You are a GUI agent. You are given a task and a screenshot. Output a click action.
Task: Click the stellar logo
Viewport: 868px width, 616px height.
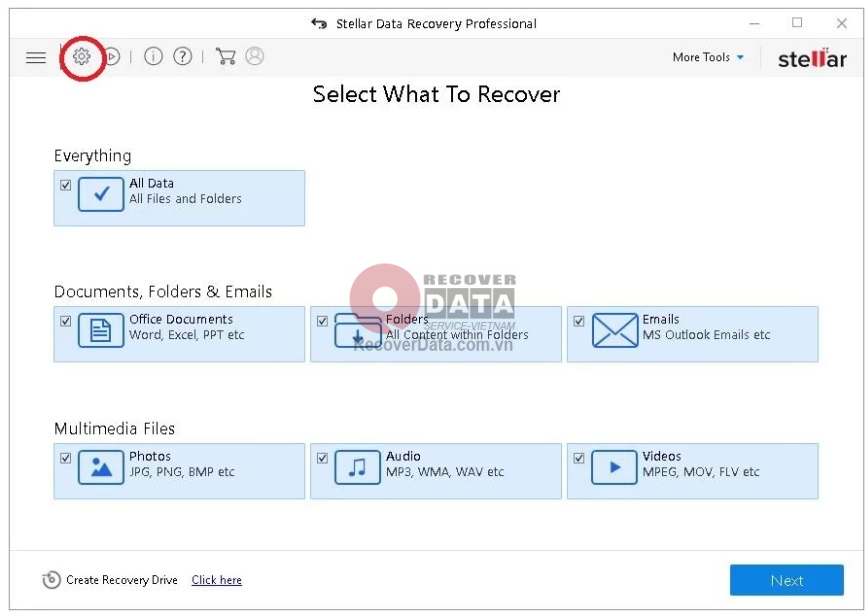click(812, 58)
